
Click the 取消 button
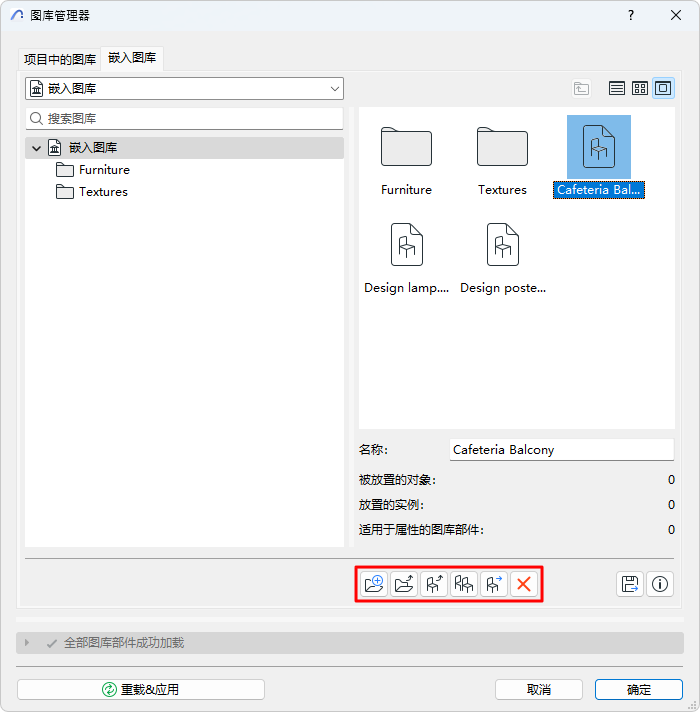coord(539,689)
